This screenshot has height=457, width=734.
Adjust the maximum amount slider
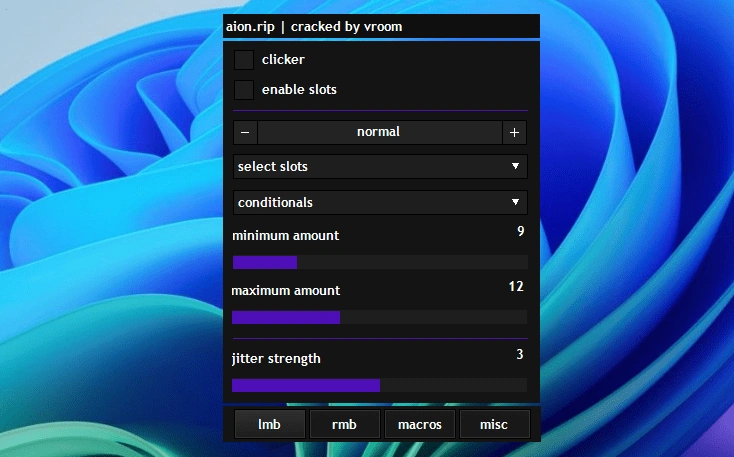pyautogui.click(x=380, y=317)
